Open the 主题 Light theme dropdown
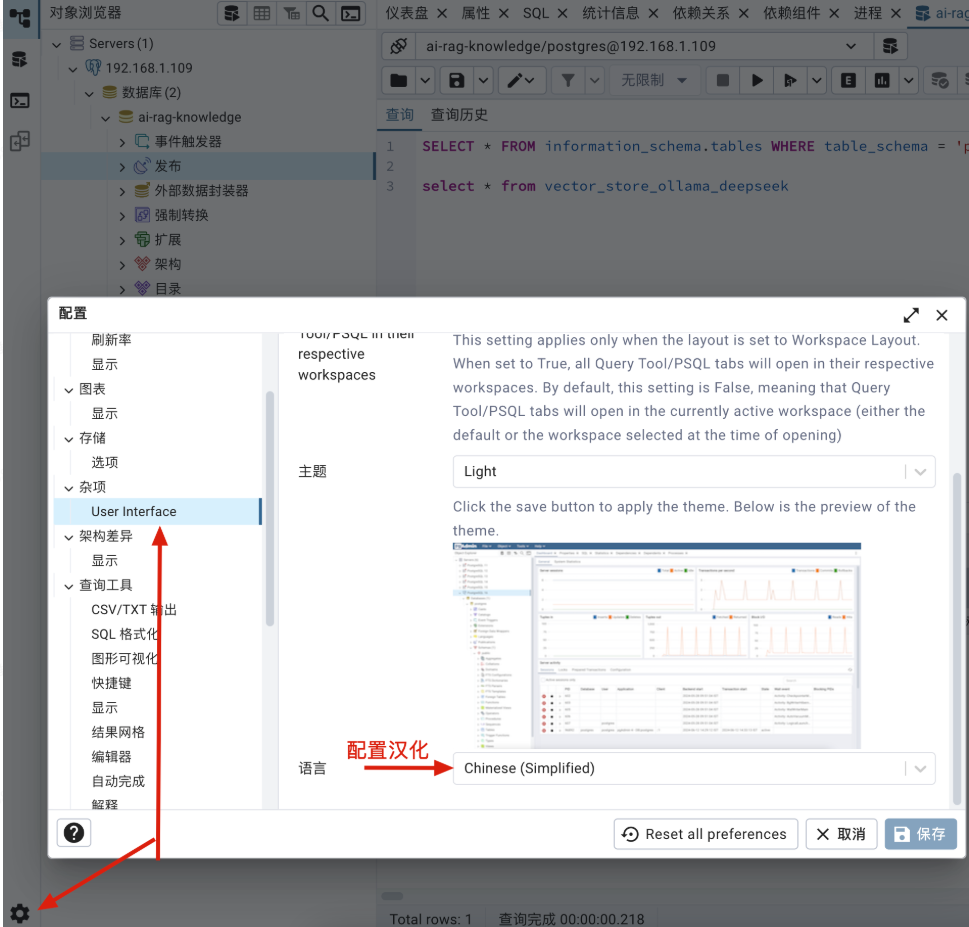Image resolution: width=969 pixels, height=927 pixels. click(x=693, y=472)
